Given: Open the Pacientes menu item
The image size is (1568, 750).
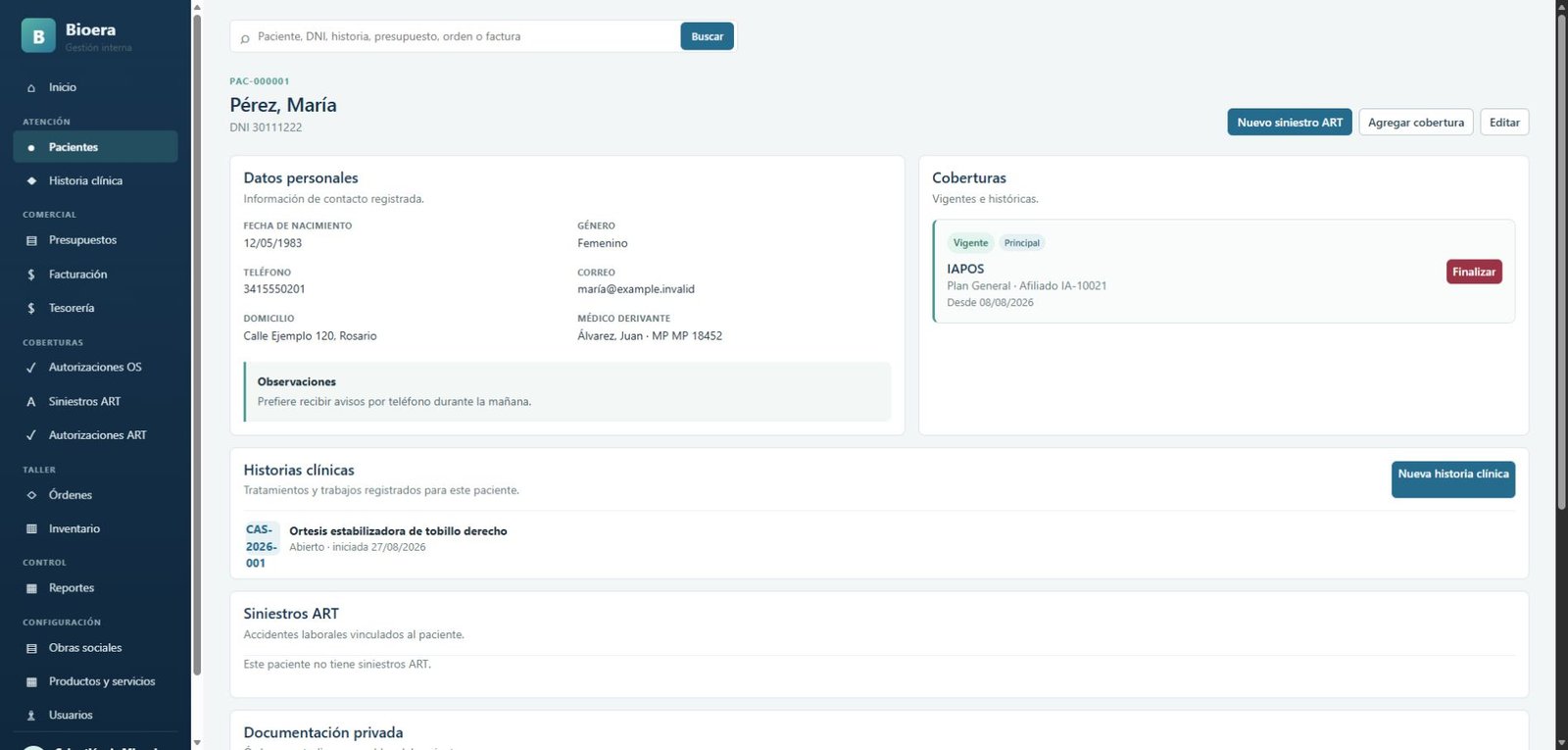Looking at the screenshot, I should (x=95, y=147).
